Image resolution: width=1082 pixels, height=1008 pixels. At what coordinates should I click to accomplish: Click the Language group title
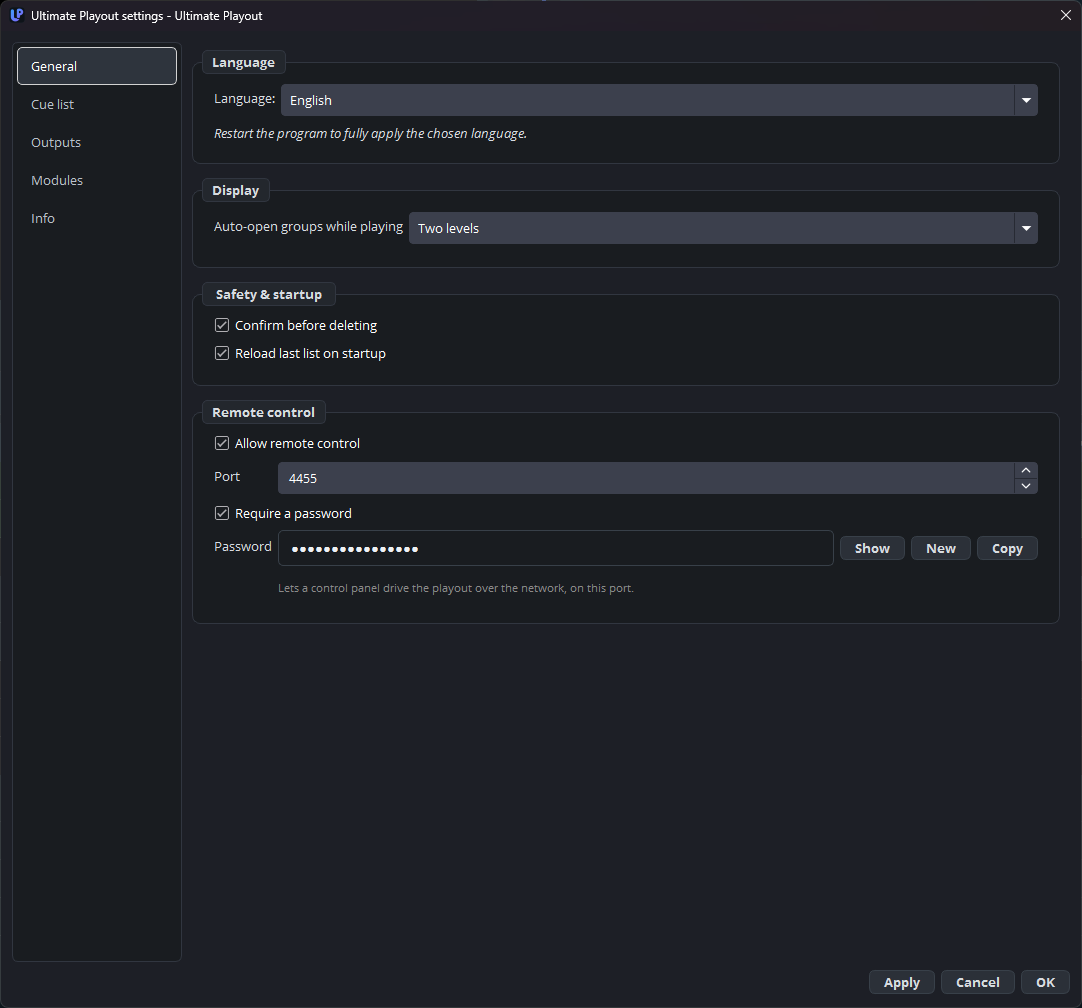[x=243, y=62]
